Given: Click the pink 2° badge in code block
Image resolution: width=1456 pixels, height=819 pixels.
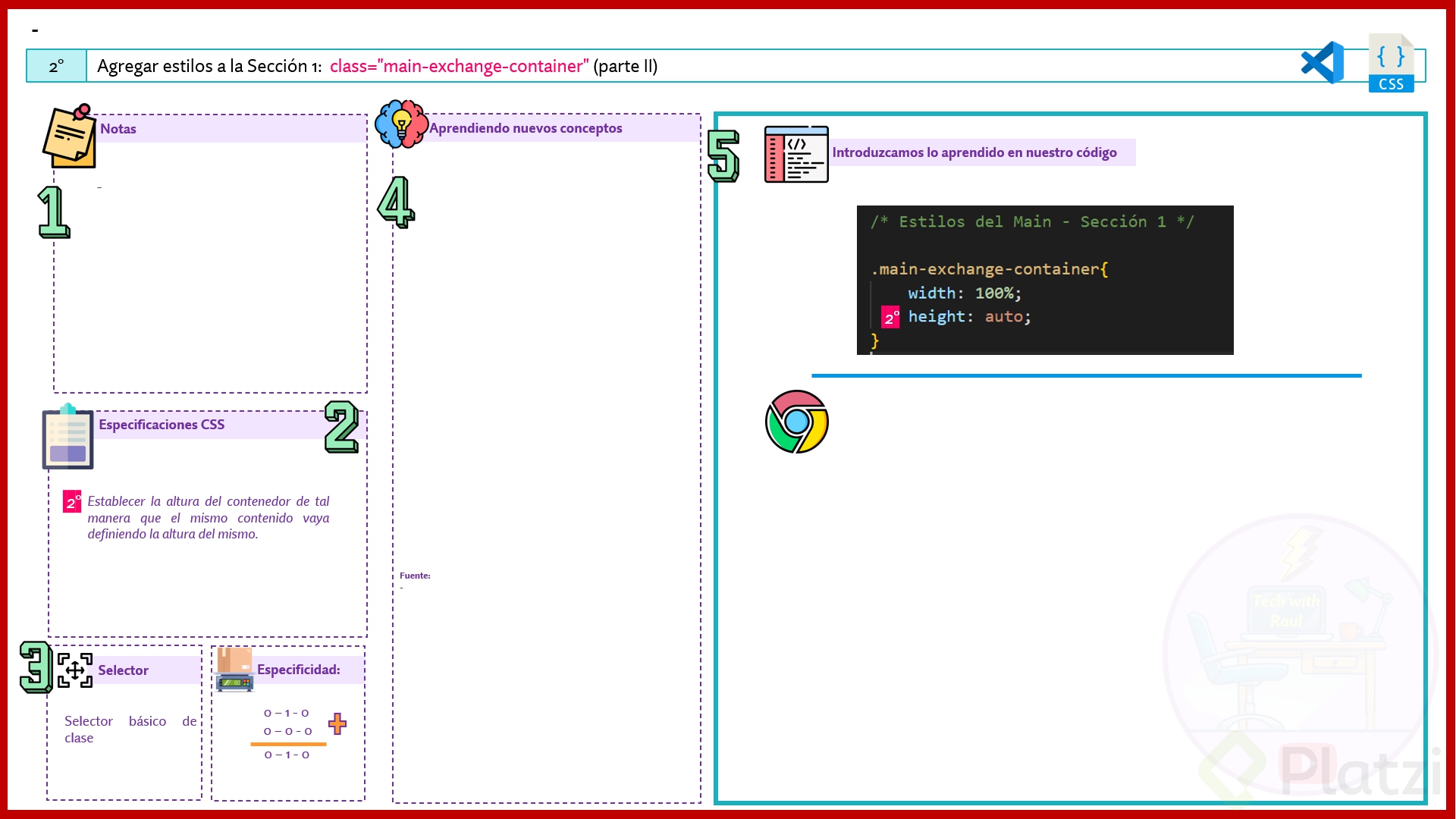Looking at the screenshot, I should coord(890,317).
